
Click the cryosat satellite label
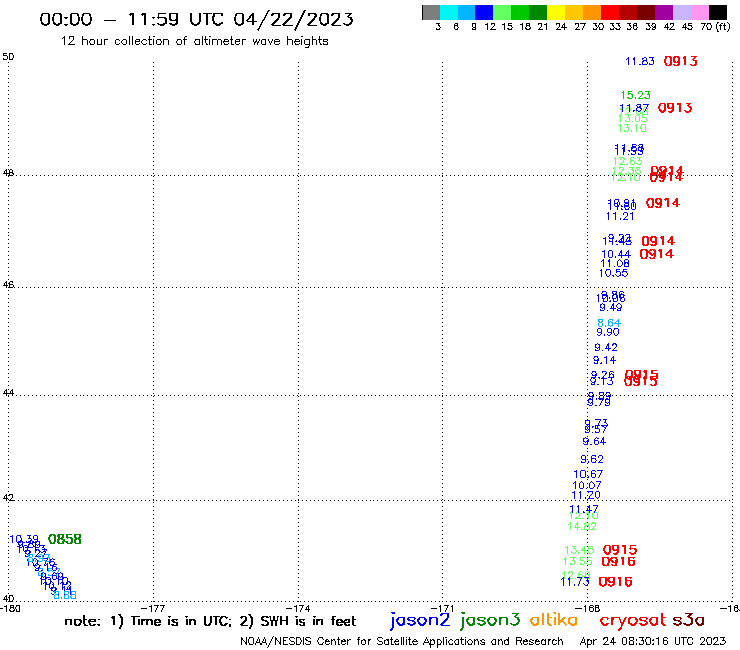click(633, 621)
